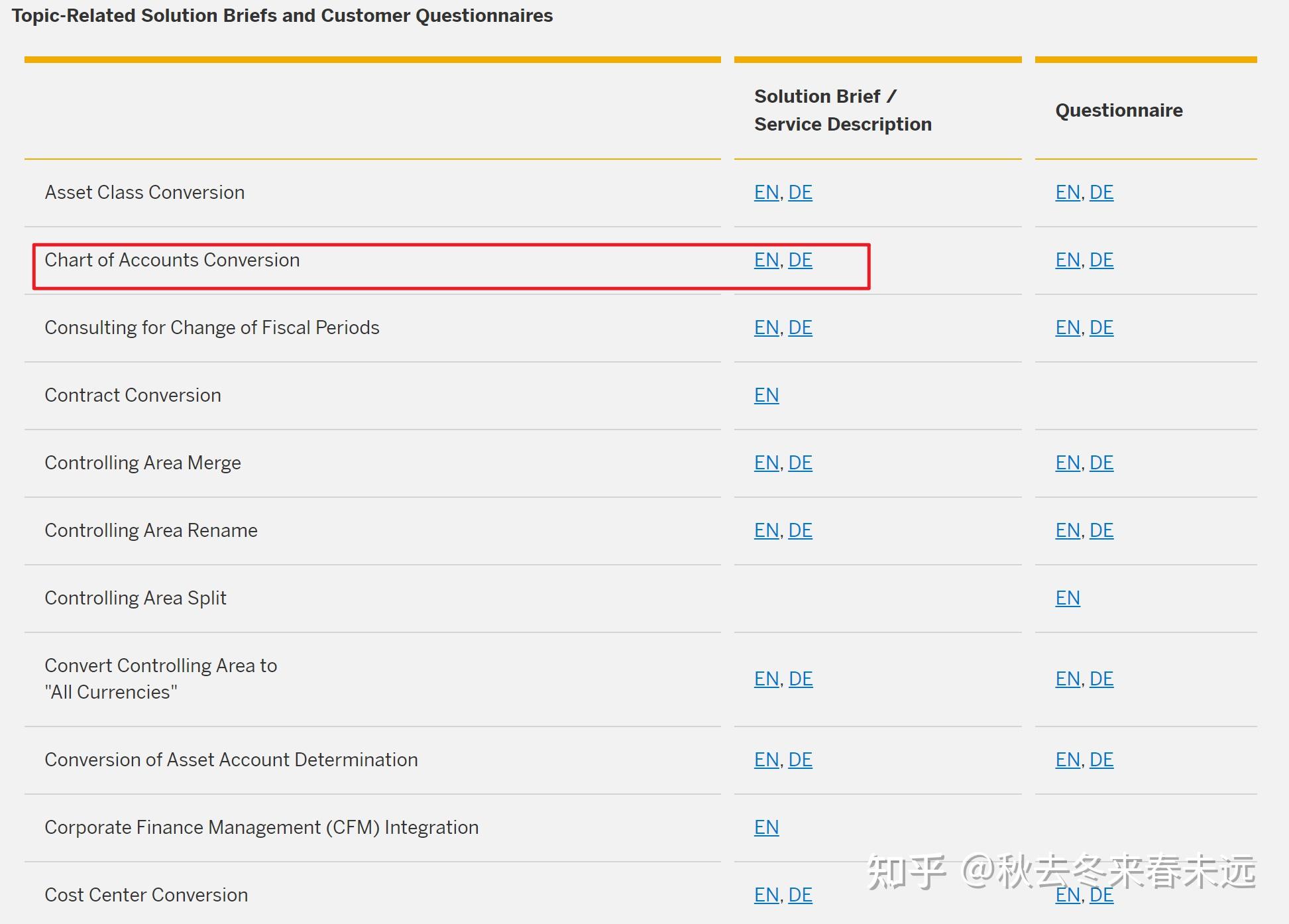Open the DE Solution Brief for Asset Class Conversion

(x=800, y=193)
